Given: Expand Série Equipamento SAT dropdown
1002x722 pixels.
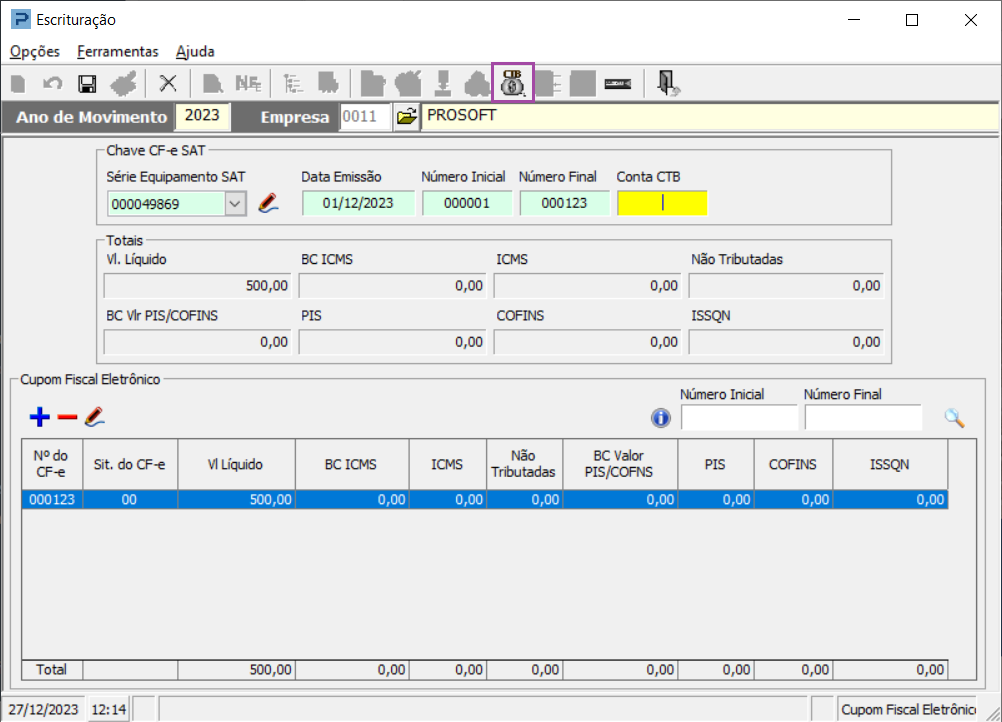Looking at the screenshot, I should tap(235, 204).
